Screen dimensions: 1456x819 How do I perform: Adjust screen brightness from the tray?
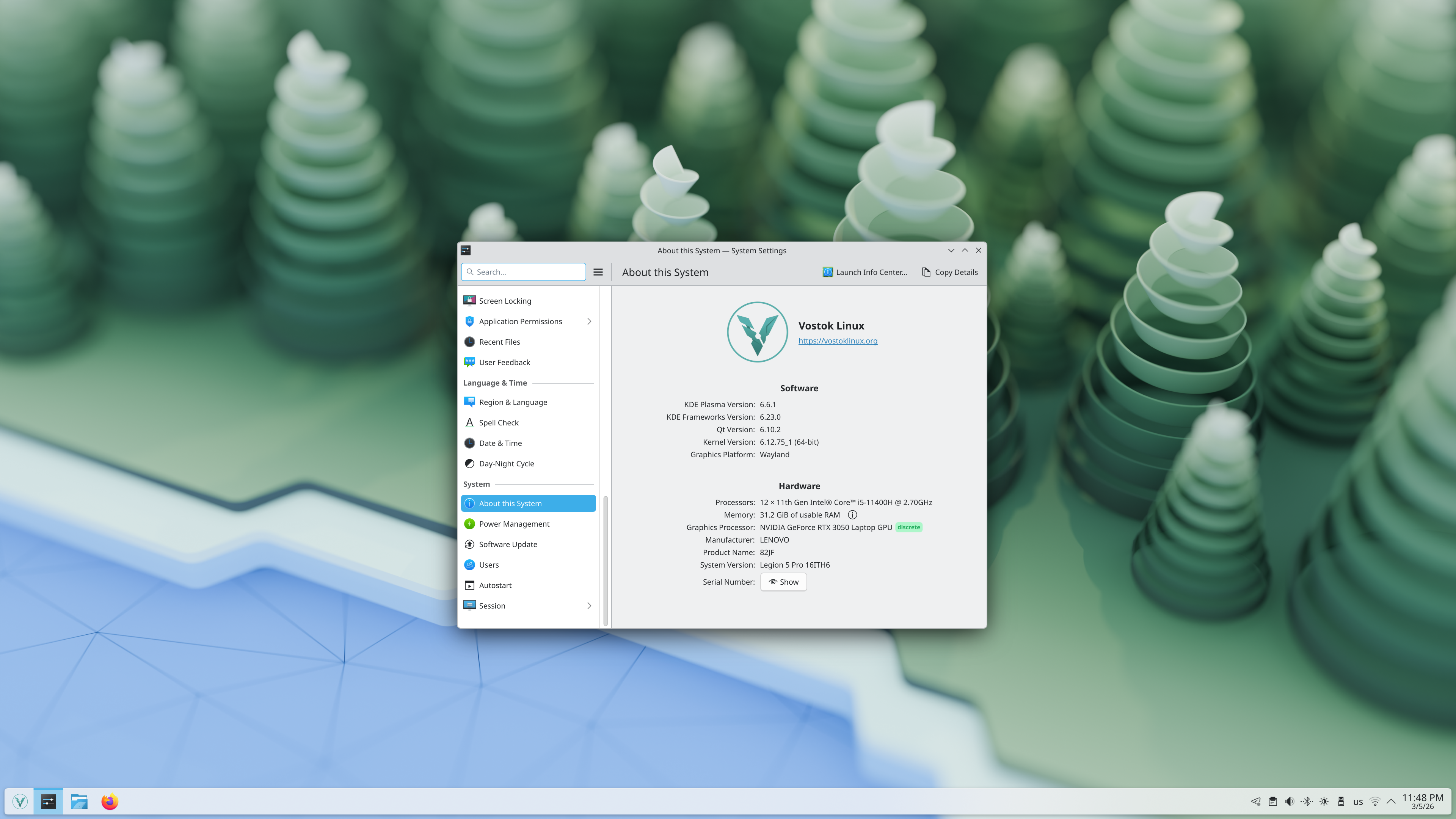click(1324, 801)
